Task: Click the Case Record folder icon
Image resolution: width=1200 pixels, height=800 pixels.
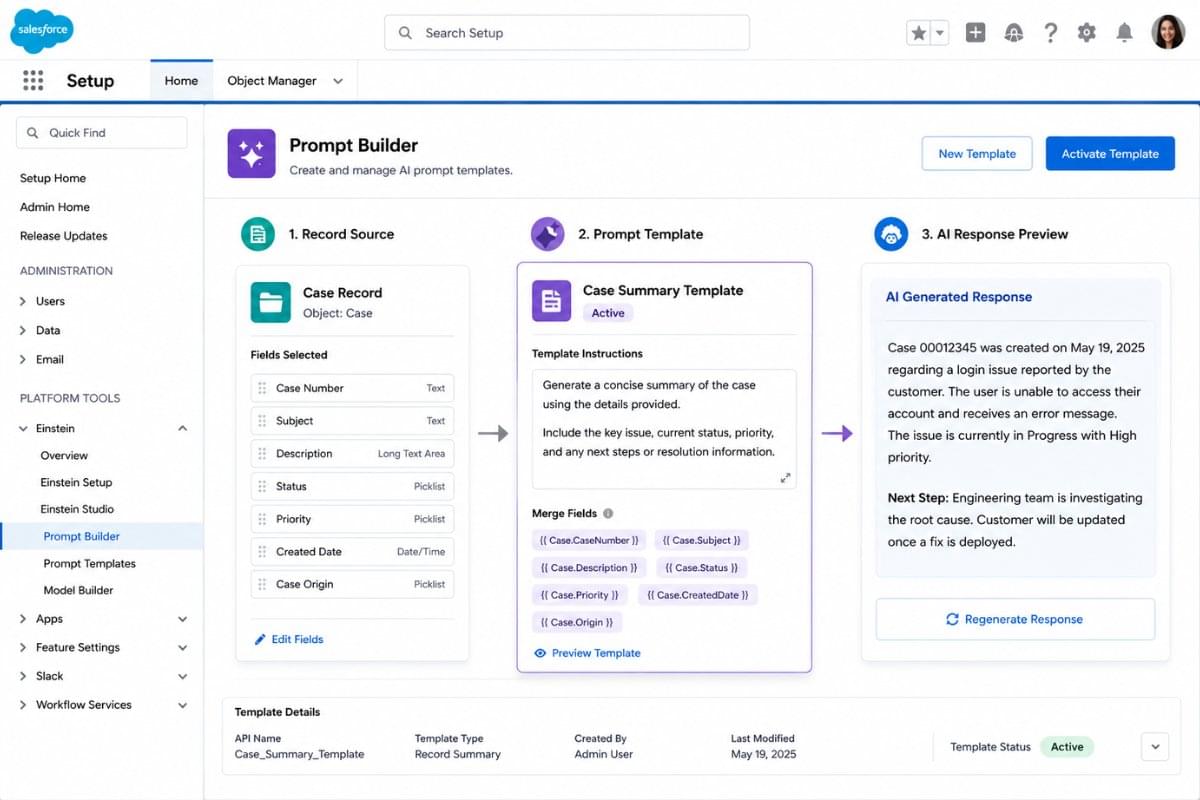Action: [270, 302]
